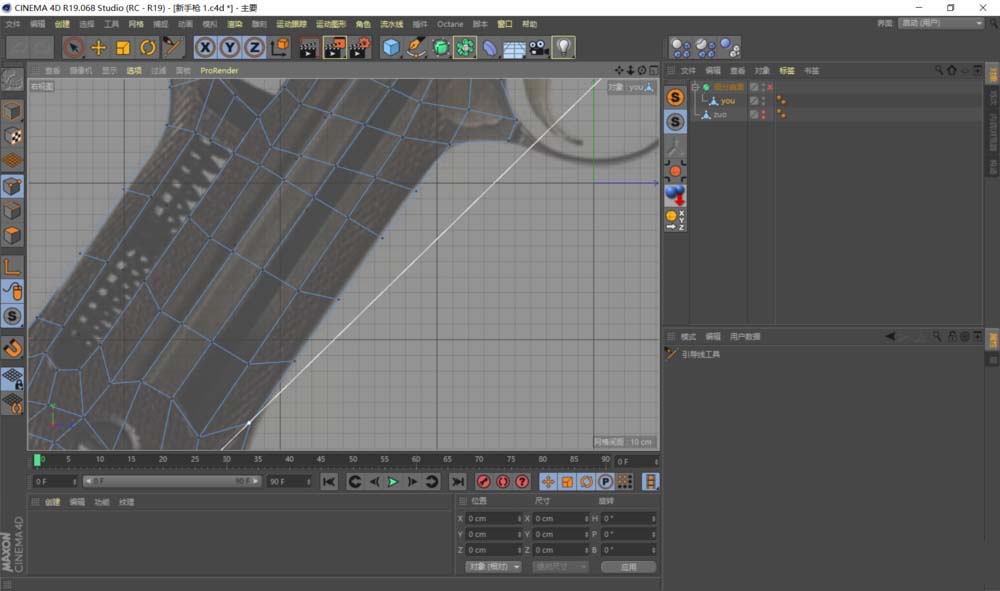This screenshot has width=1000, height=591.
Task: Select the Move tool in the toolbar
Action: [x=98, y=47]
